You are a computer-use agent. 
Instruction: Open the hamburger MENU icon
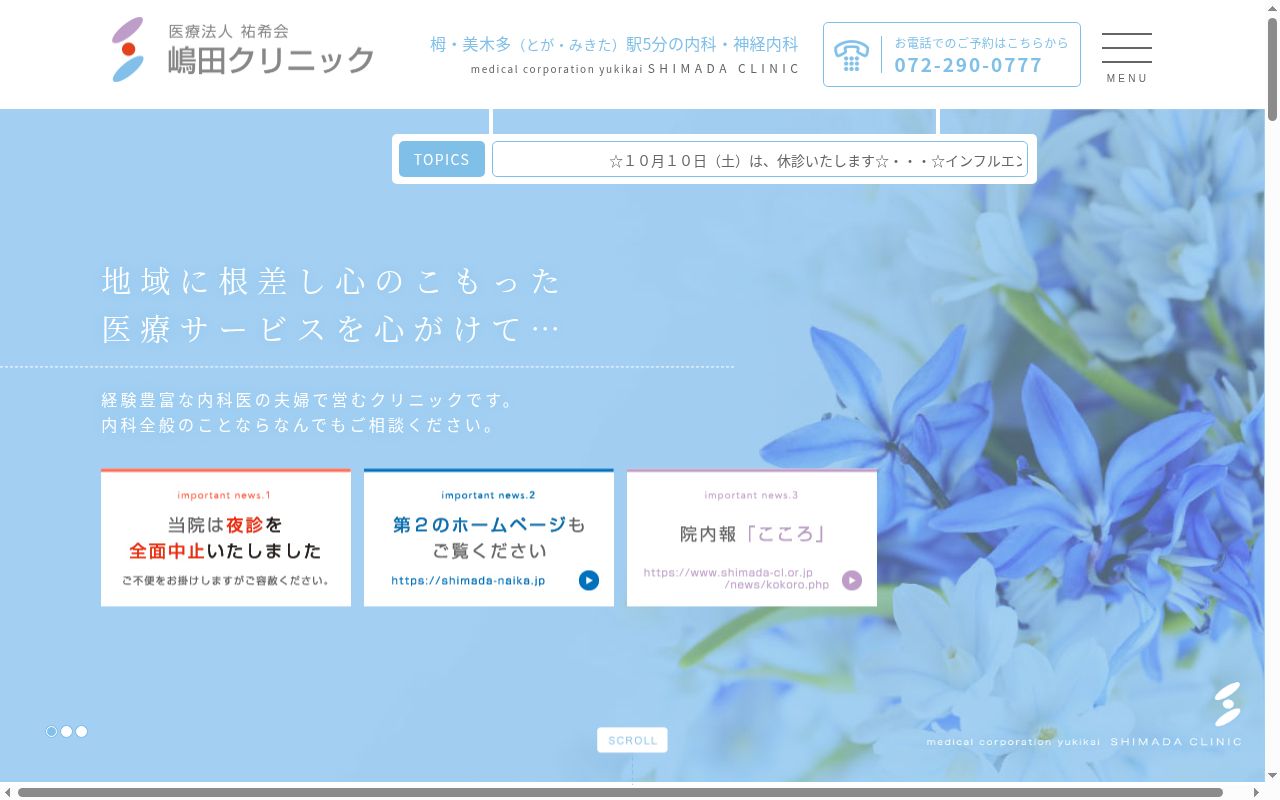1127,56
